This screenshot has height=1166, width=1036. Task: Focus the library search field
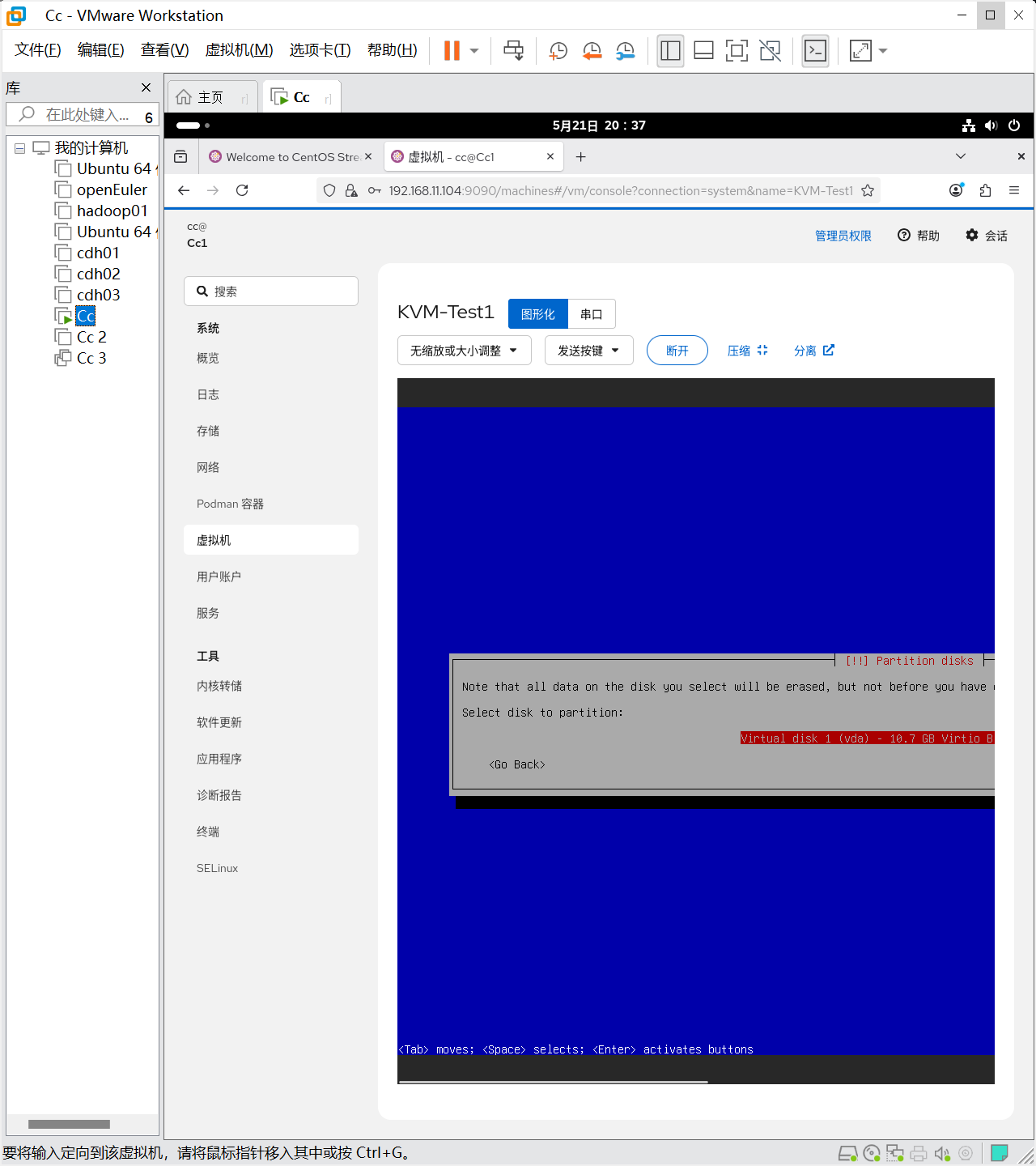[x=81, y=115]
